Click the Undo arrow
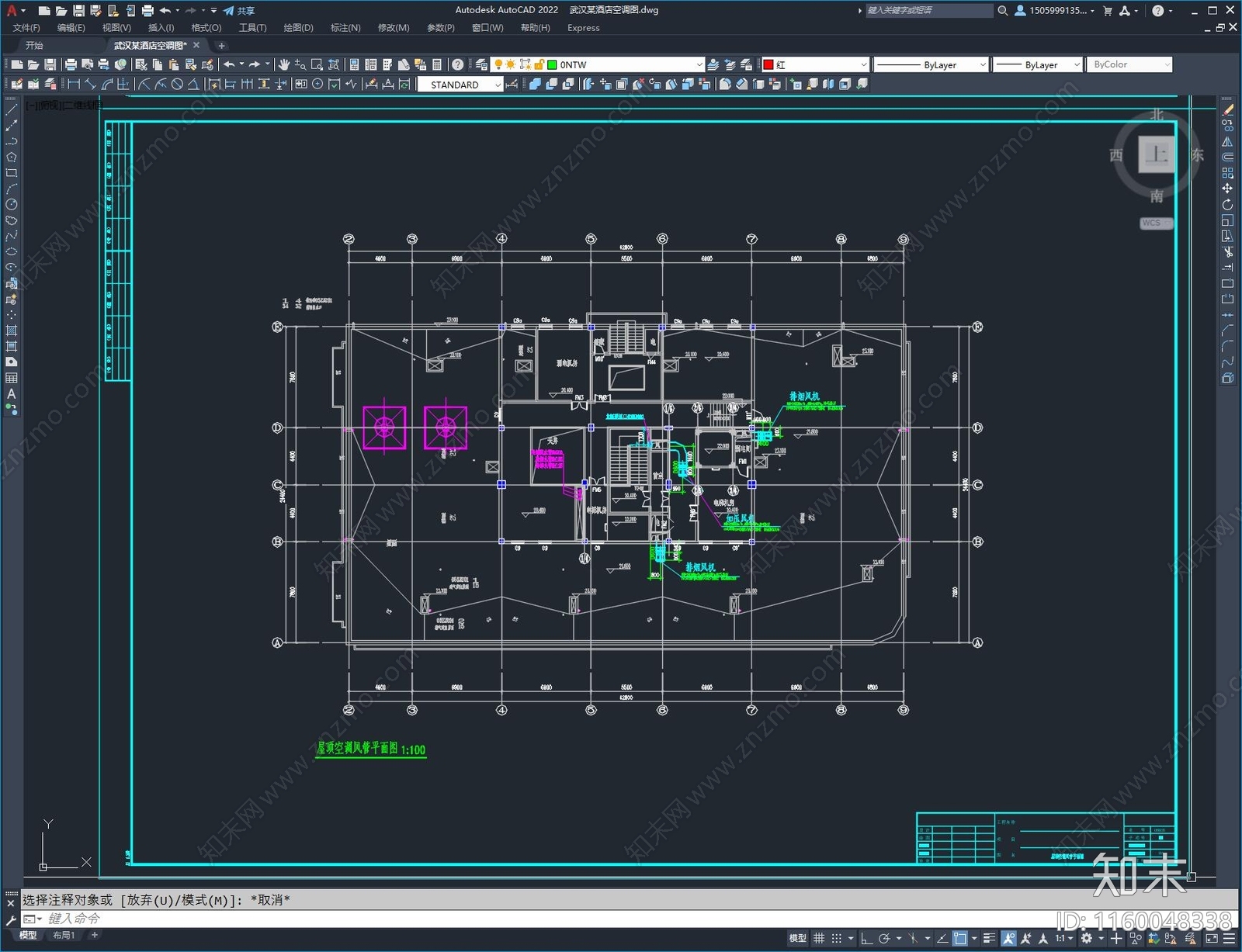1242x952 pixels. [x=229, y=64]
